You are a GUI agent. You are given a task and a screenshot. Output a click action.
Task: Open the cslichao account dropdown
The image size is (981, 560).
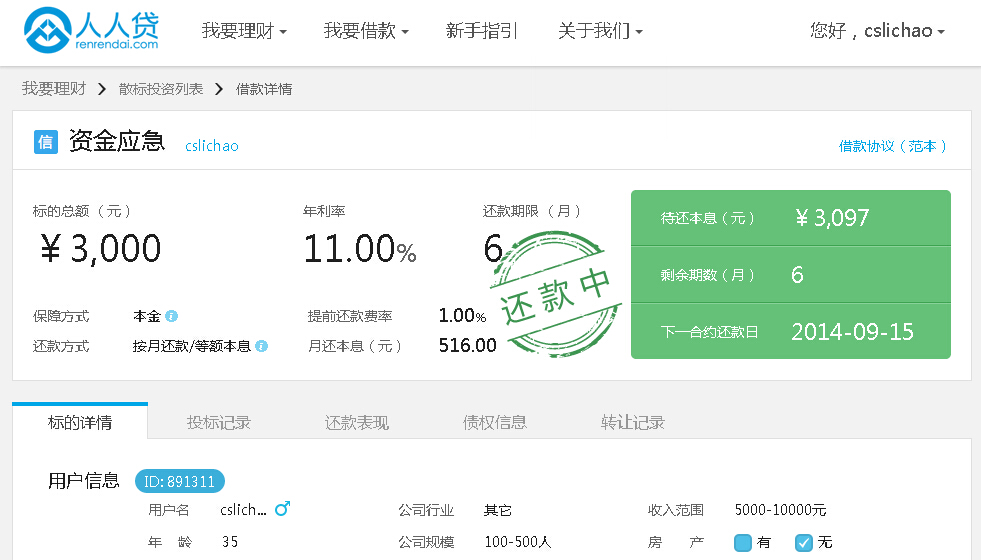[877, 31]
